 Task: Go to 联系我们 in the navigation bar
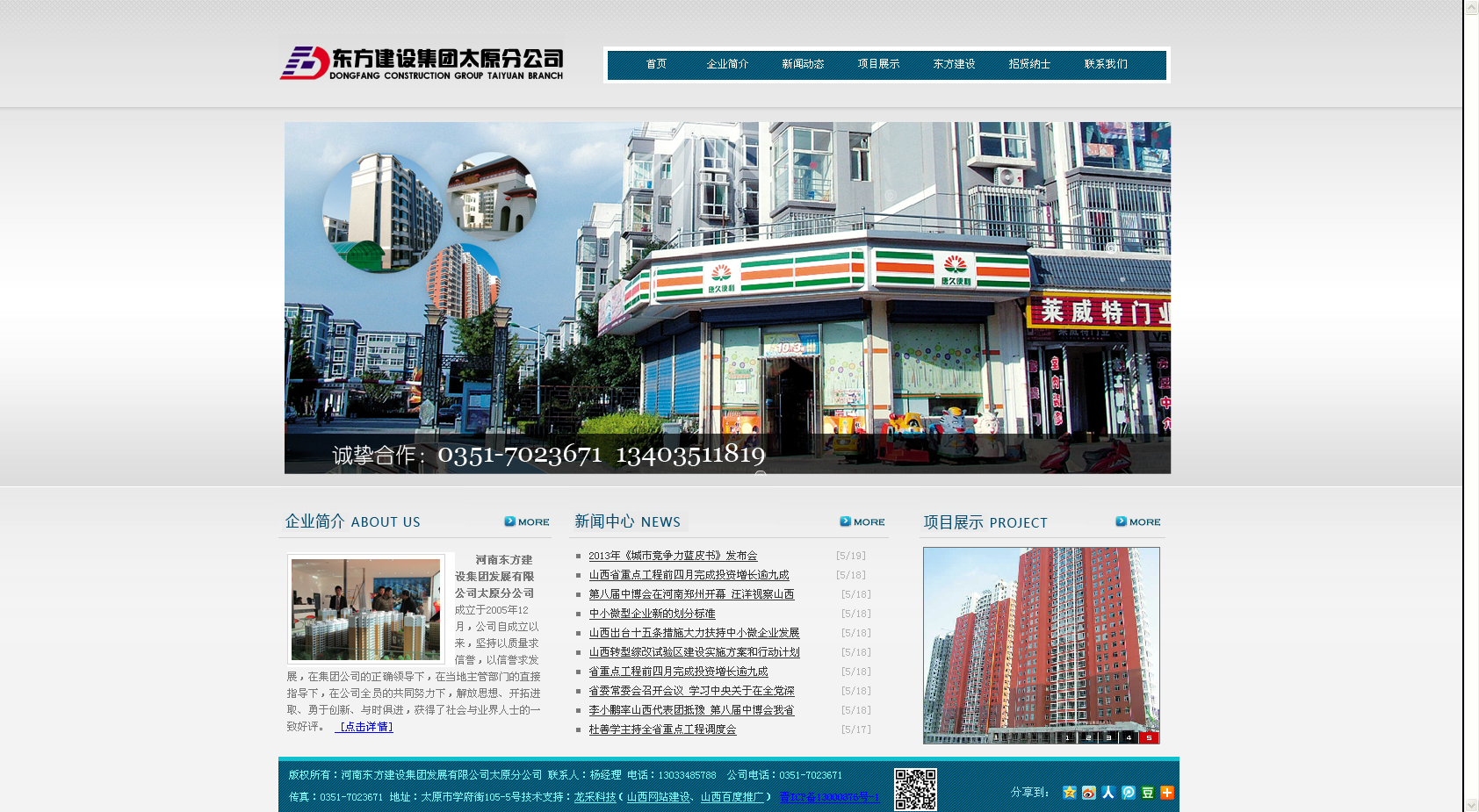[1106, 64]
